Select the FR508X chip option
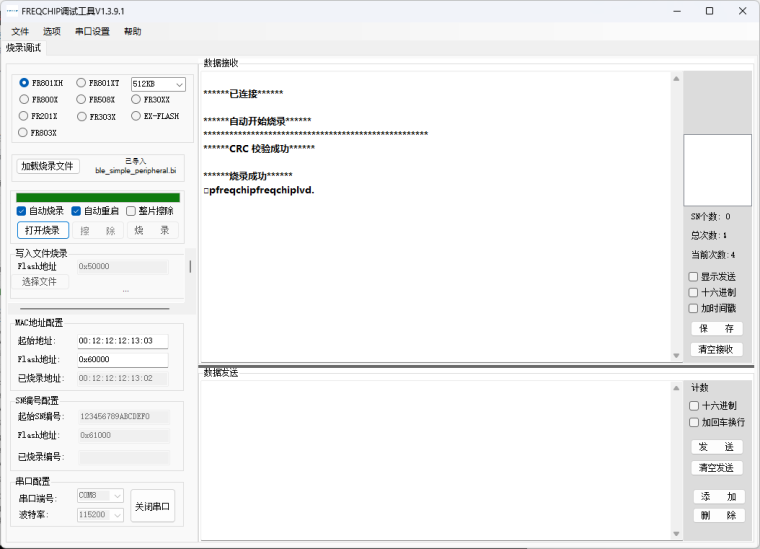This screenshot has width=760, height=549. tap(81, 100)
